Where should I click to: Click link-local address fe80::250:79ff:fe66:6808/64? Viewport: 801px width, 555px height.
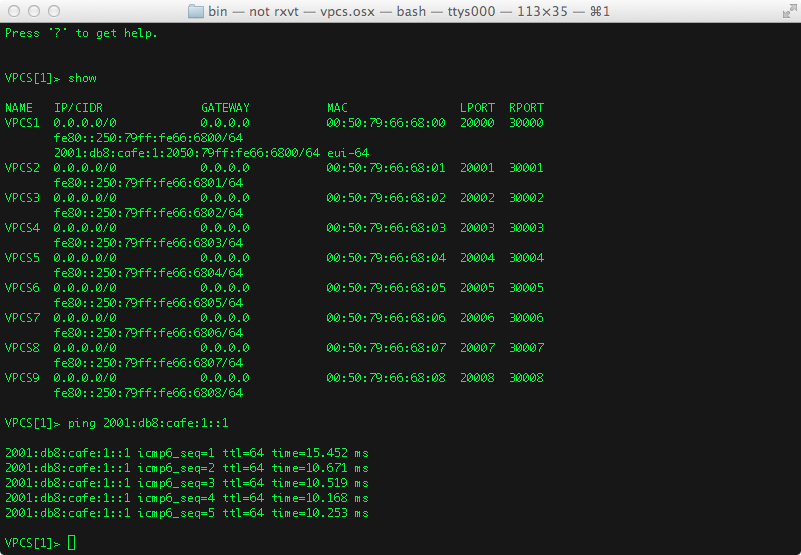point(148,393)
